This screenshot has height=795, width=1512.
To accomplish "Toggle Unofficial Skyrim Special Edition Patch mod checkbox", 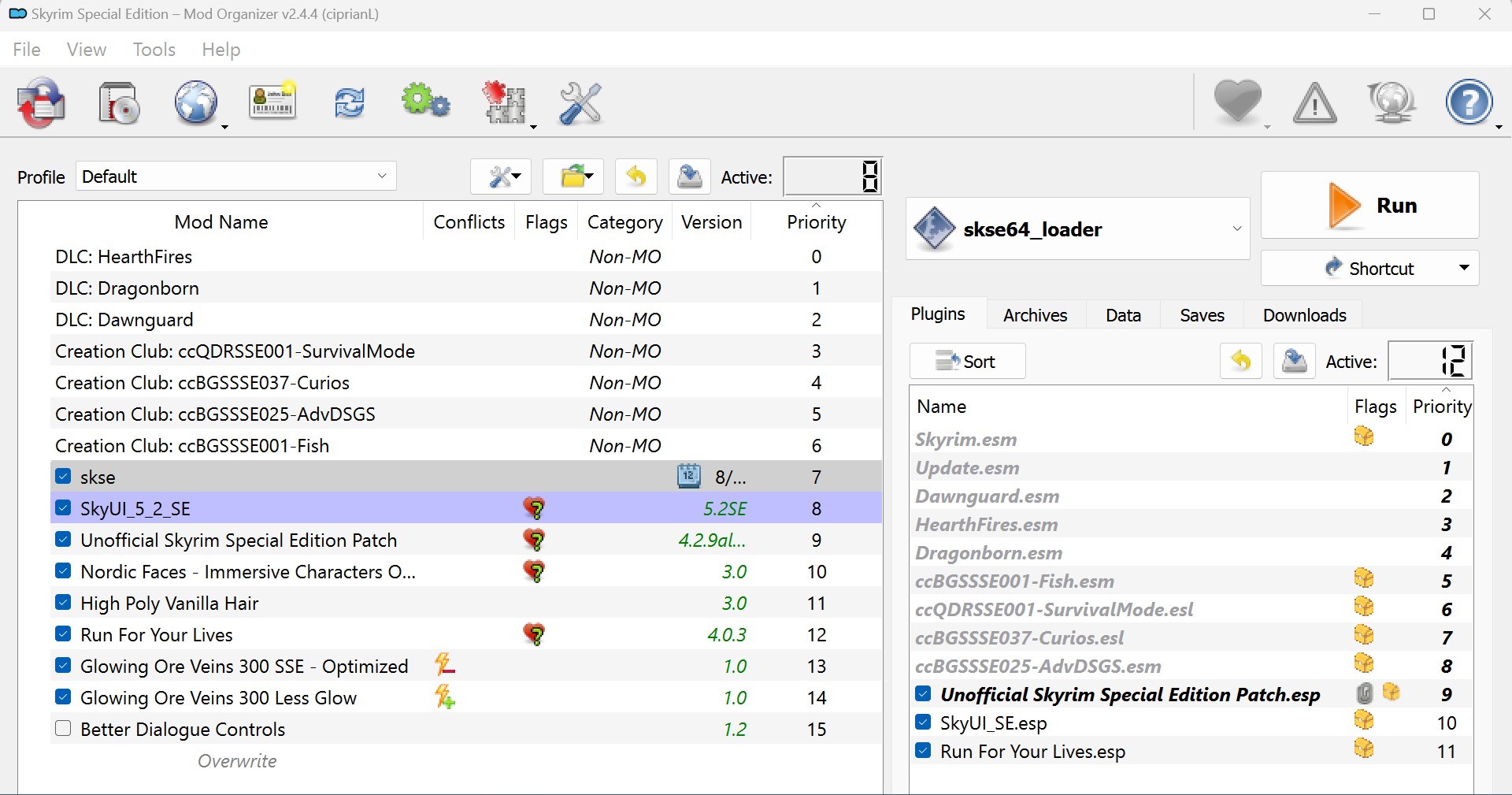I will pos(64,539).
